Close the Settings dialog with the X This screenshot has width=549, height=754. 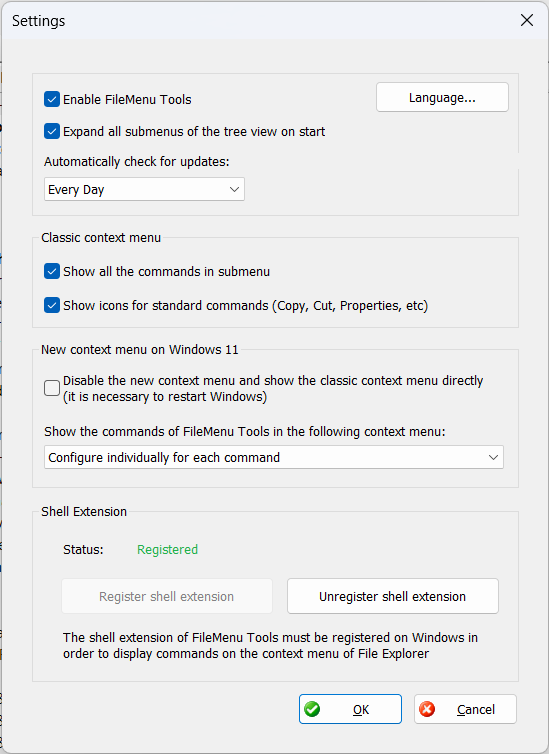527,20
